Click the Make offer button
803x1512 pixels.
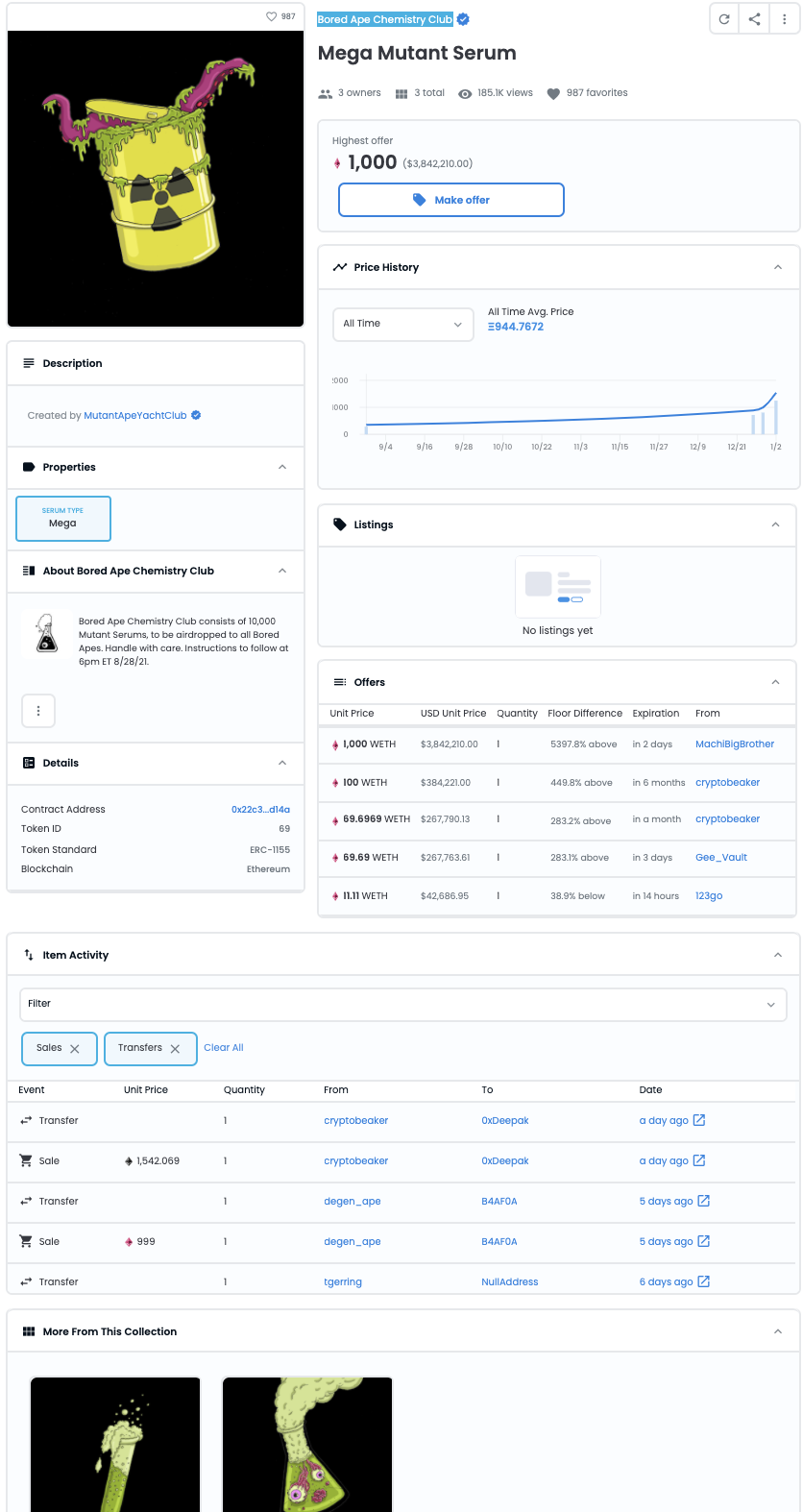[451, 200]
